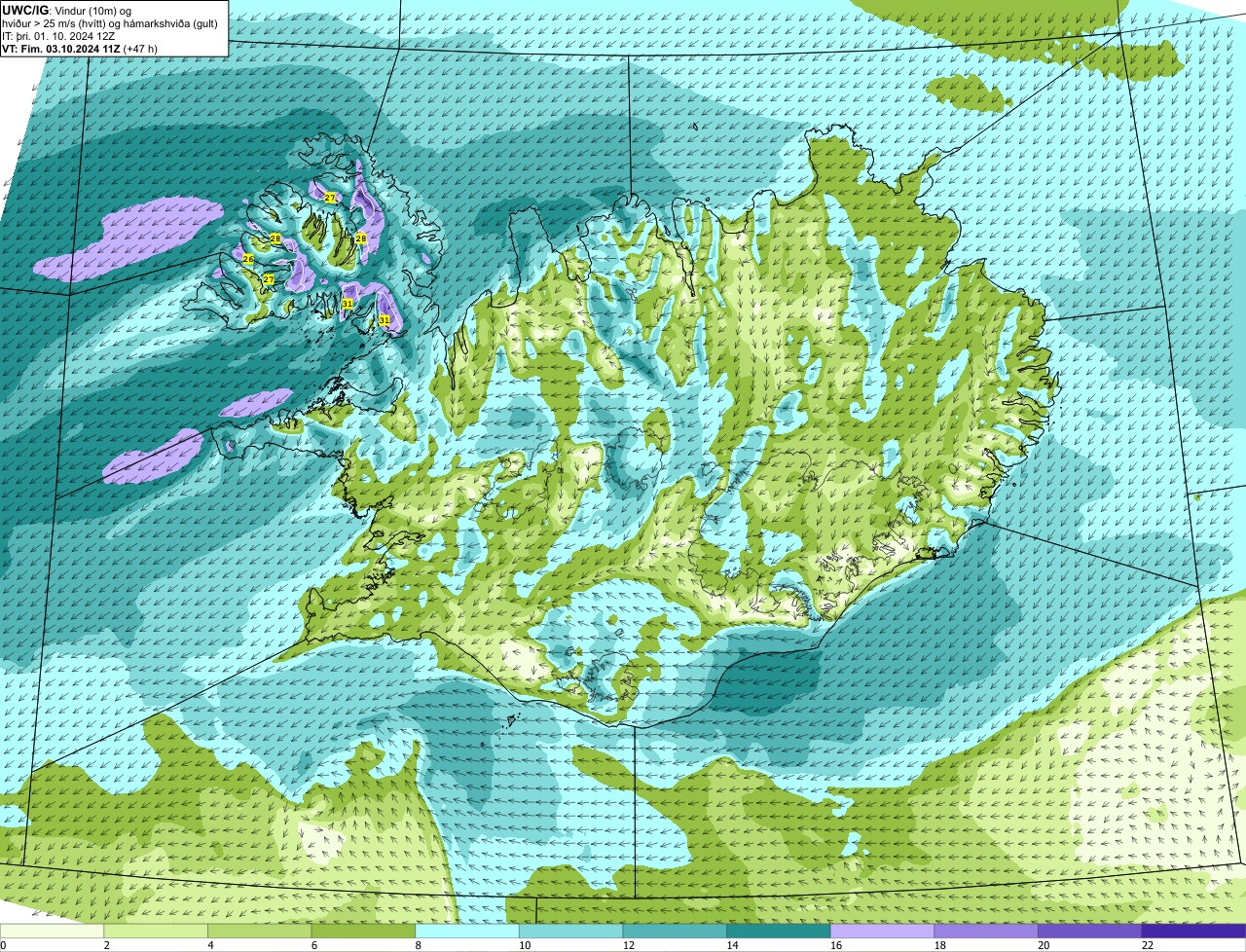Click the legend scale number 16
The image size is (1246, 952).
click(836, 945)
